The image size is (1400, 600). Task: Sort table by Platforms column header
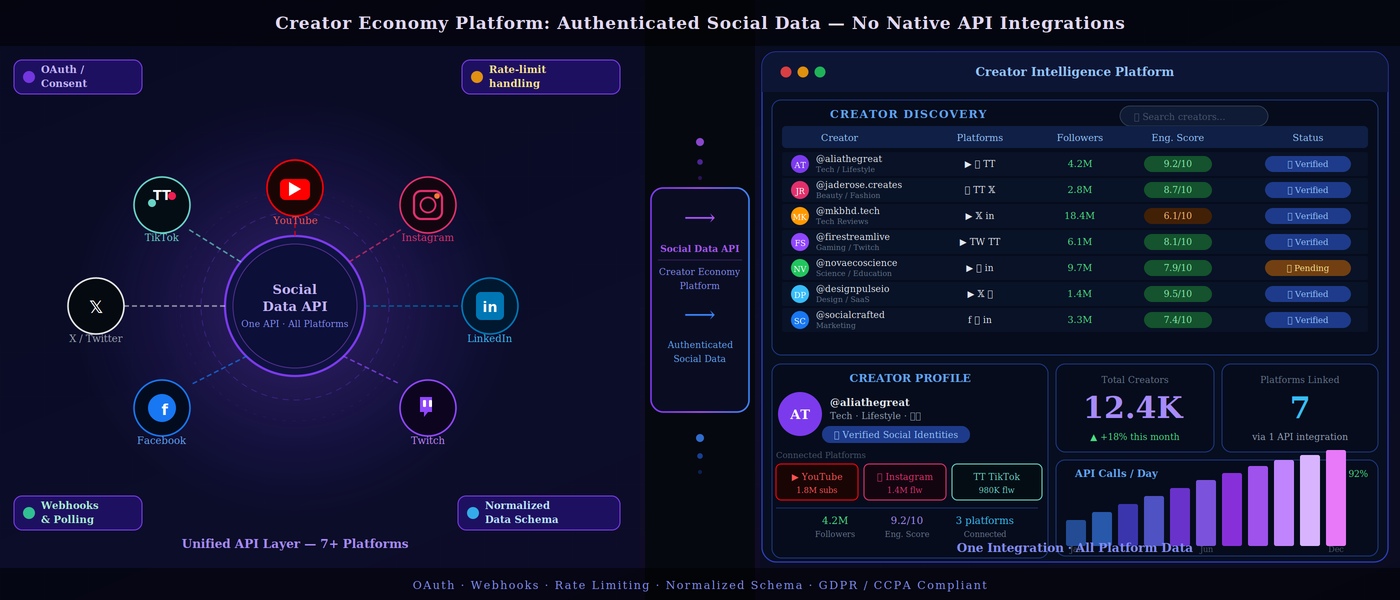(x=980, y=138)
